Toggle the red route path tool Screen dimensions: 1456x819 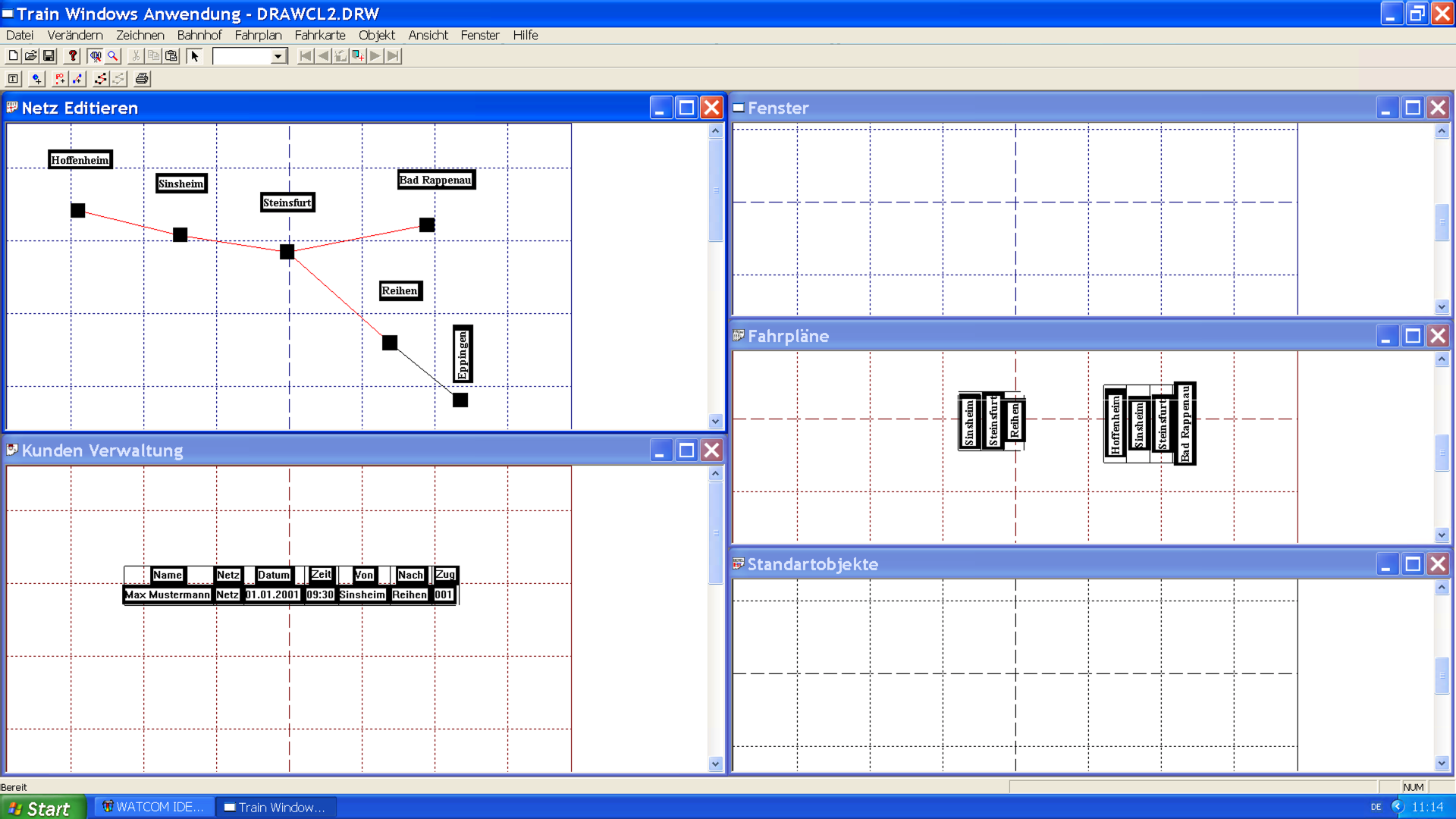(101, 79)
